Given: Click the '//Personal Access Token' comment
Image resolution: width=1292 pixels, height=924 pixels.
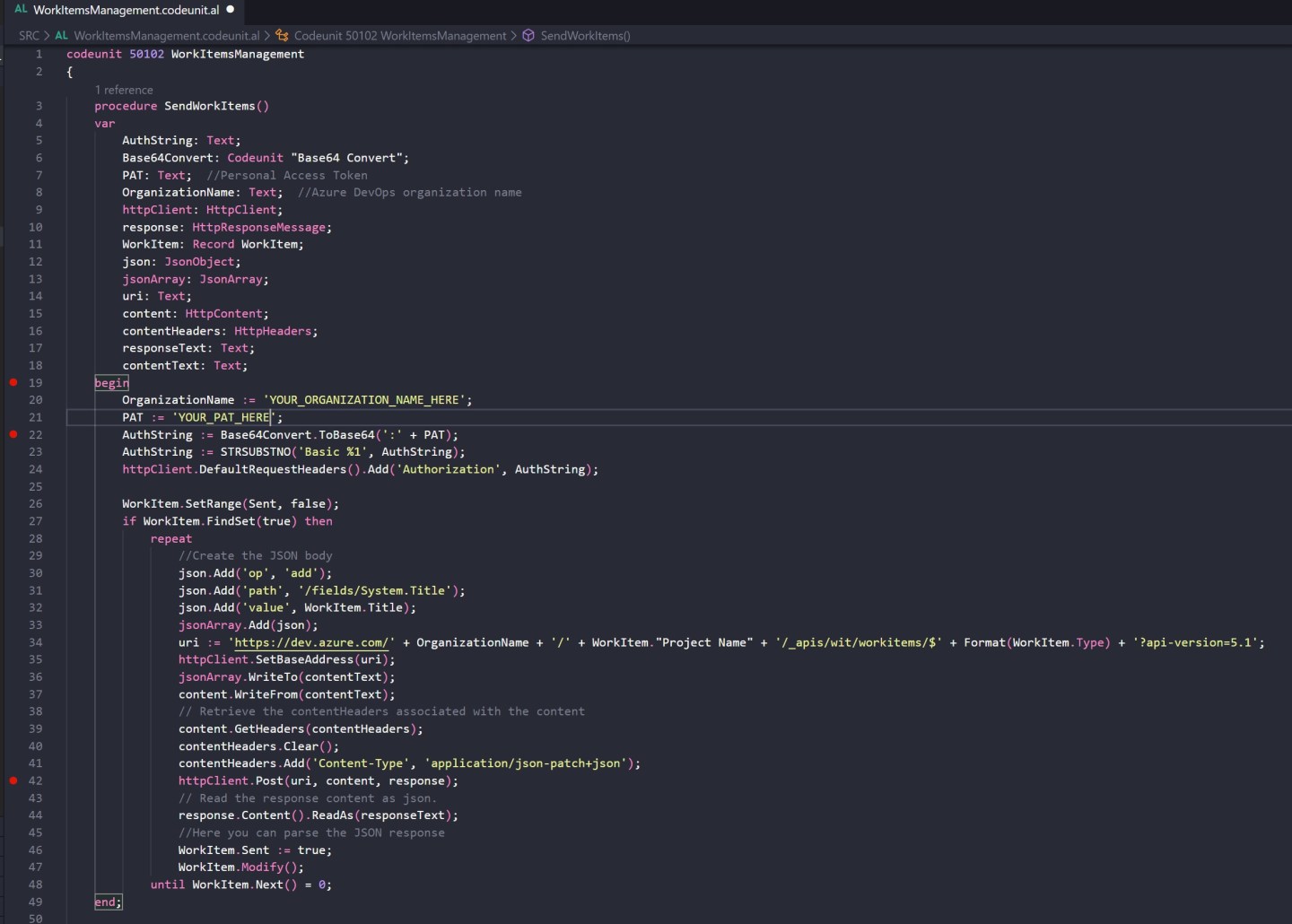Looking at the screenshot, I should point(287,175).
